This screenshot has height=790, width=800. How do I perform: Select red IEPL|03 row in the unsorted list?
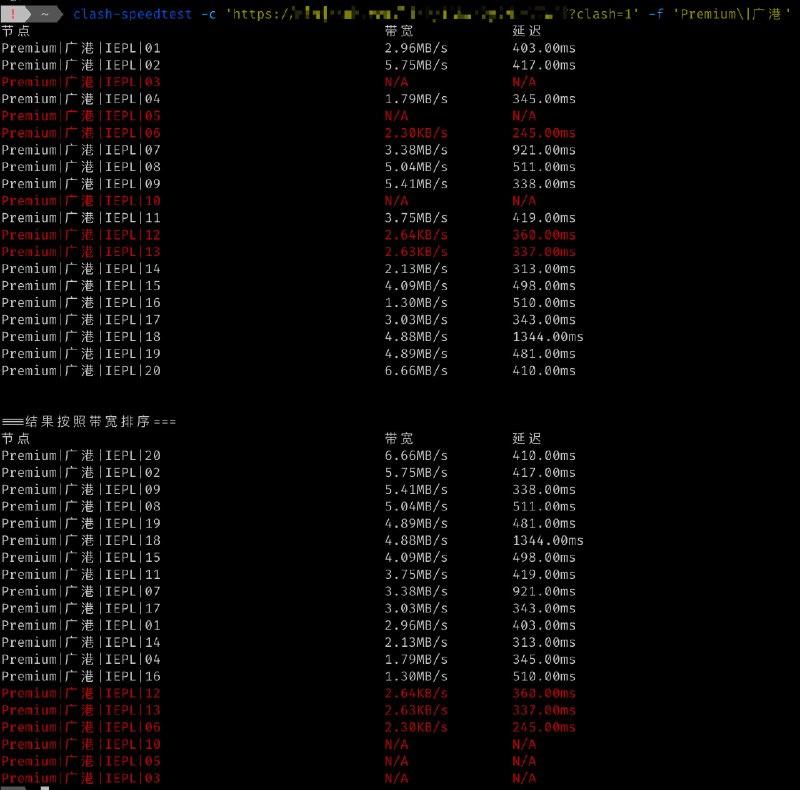tap(80, 82)
